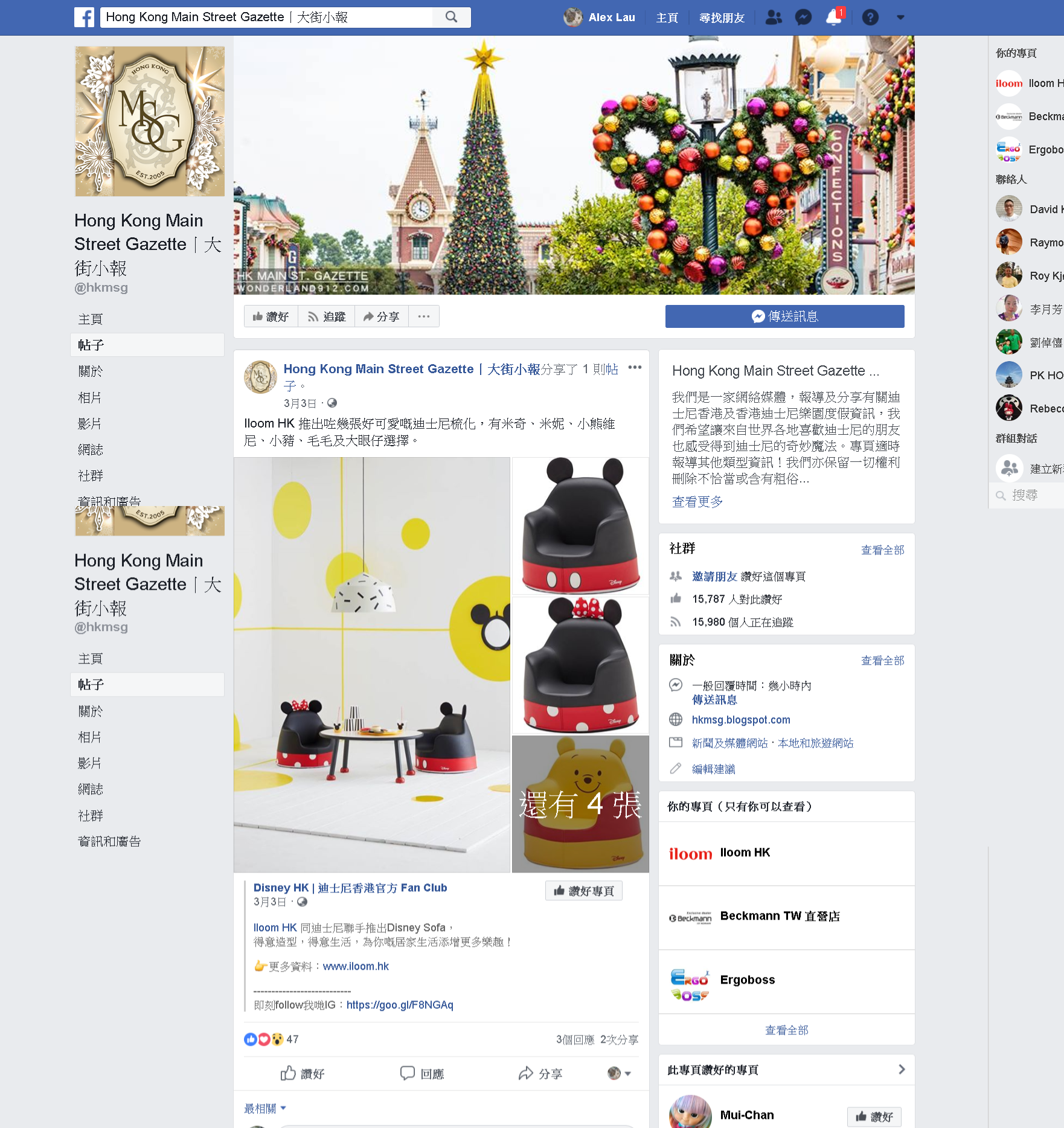Image resolution: width=1064 pixels, height=1128 pixels.
Task: Expand 此專頁讚好的專頁 chevron
Action: click(x=902, y=1069)
